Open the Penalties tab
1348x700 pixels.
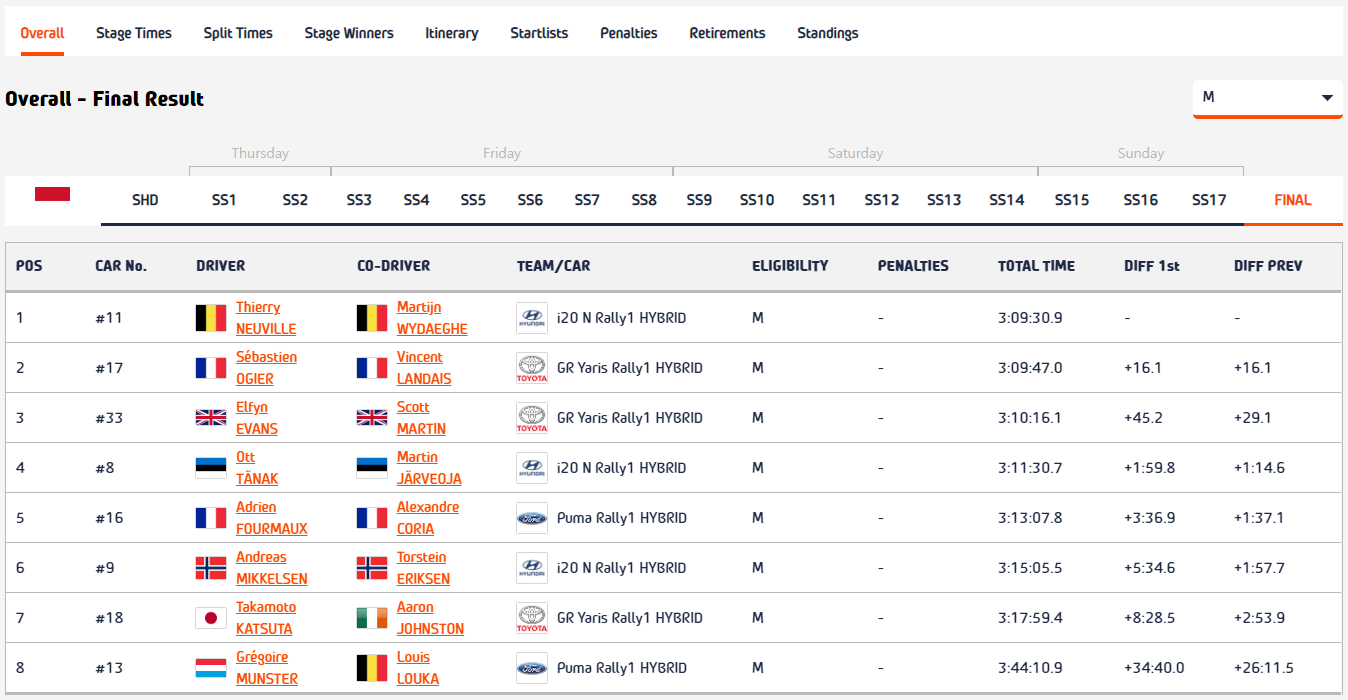tap(629, 33)
